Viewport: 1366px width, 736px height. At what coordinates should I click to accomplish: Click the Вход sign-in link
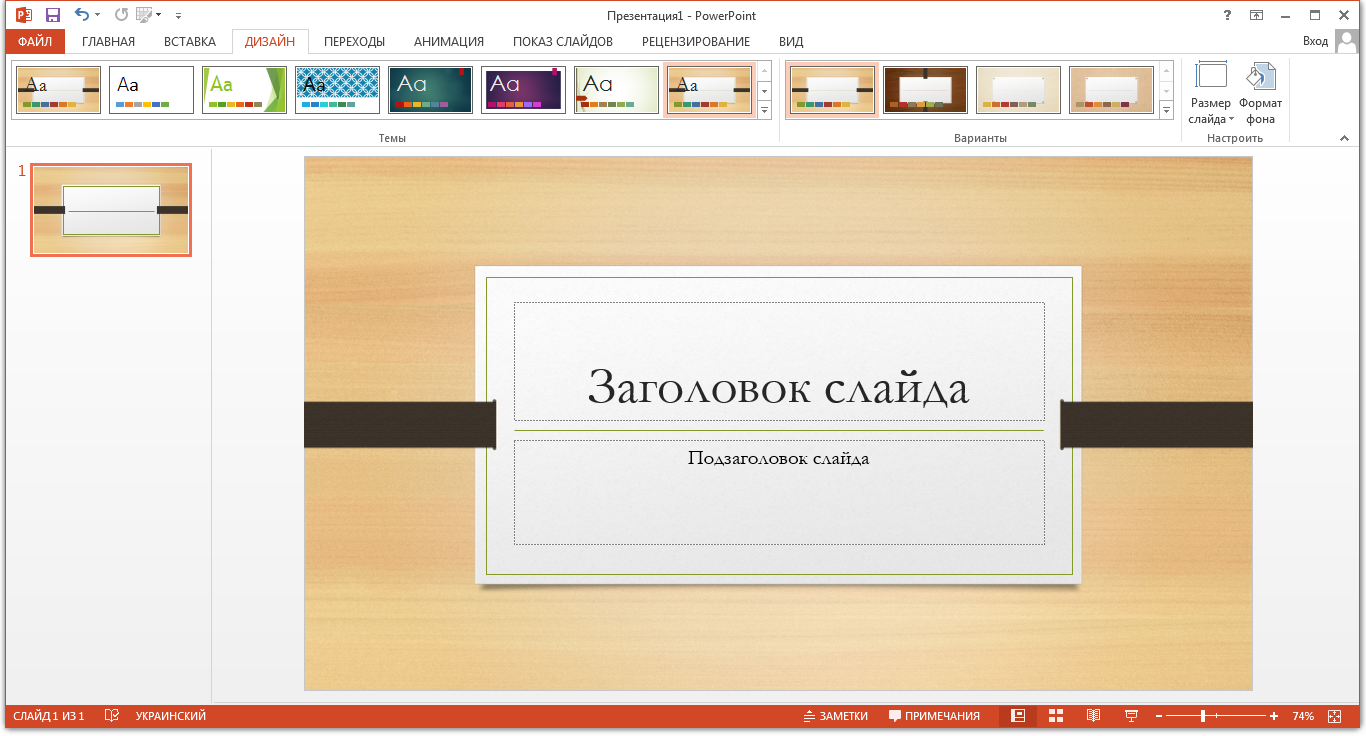click(x=1315, y=41)
